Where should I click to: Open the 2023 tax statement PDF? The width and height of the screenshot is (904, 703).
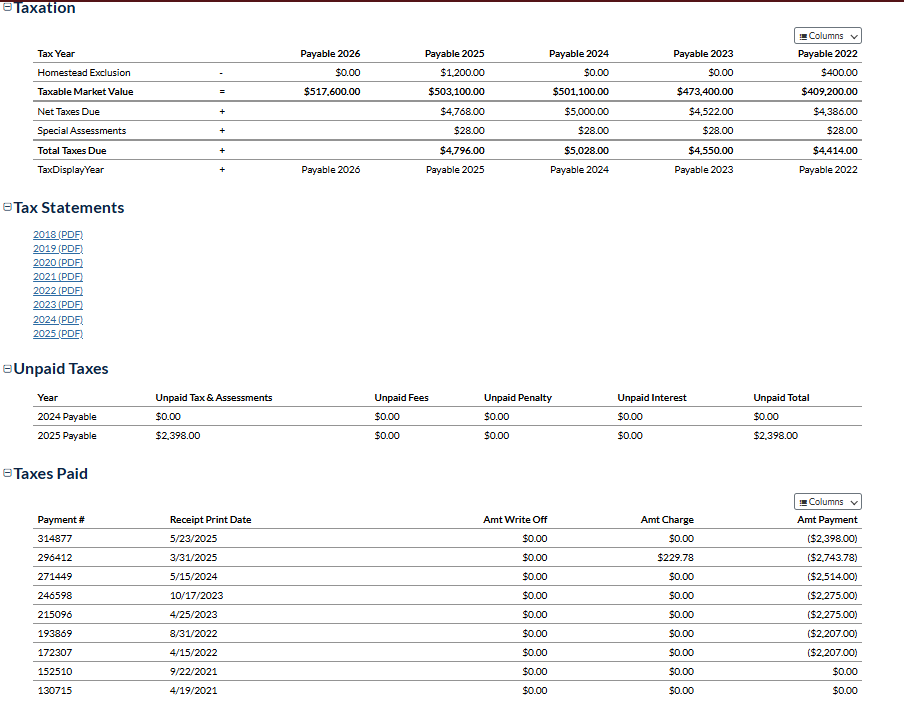click(58, 304)
